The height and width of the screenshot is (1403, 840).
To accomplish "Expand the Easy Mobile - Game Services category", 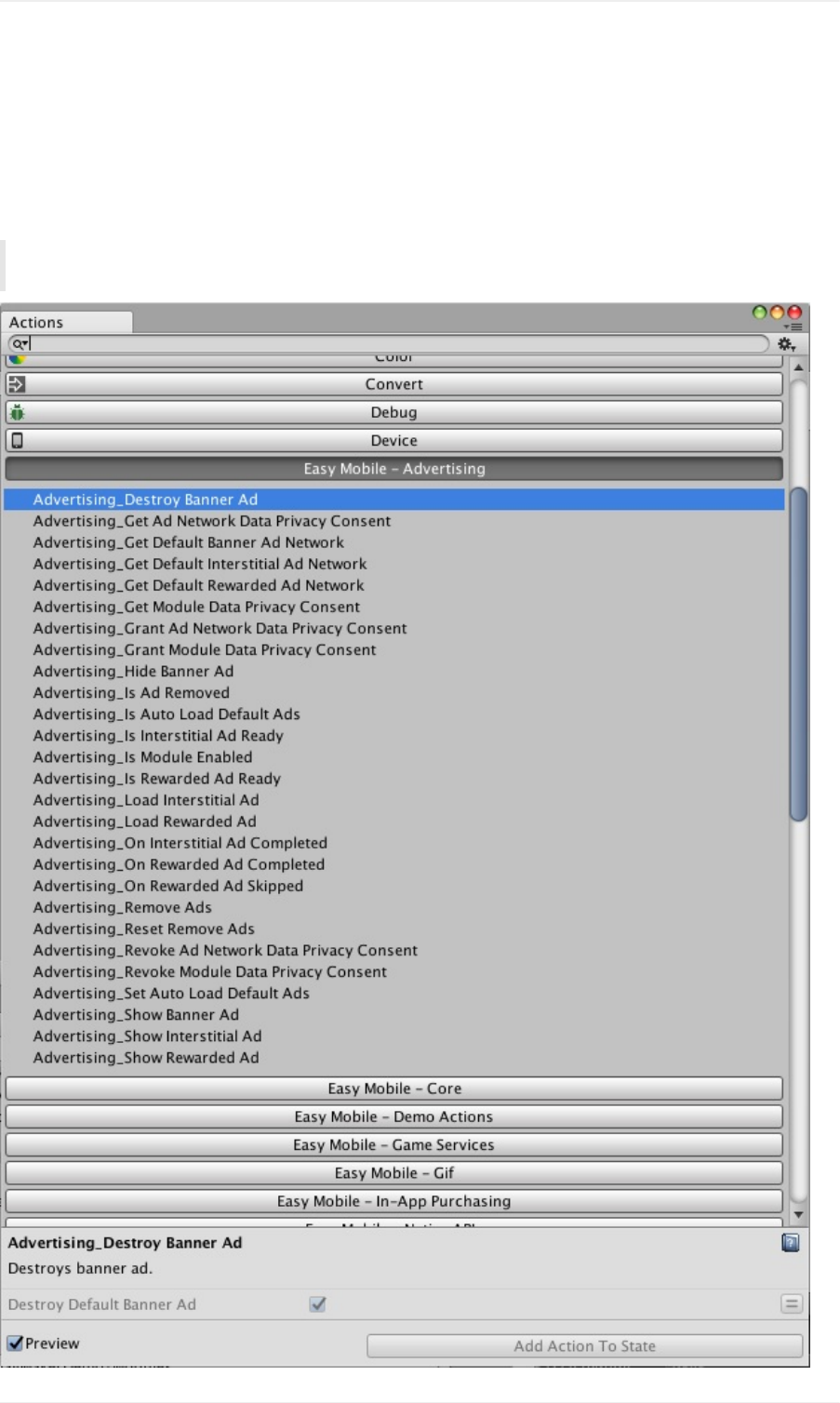I will coord(394,1145).
